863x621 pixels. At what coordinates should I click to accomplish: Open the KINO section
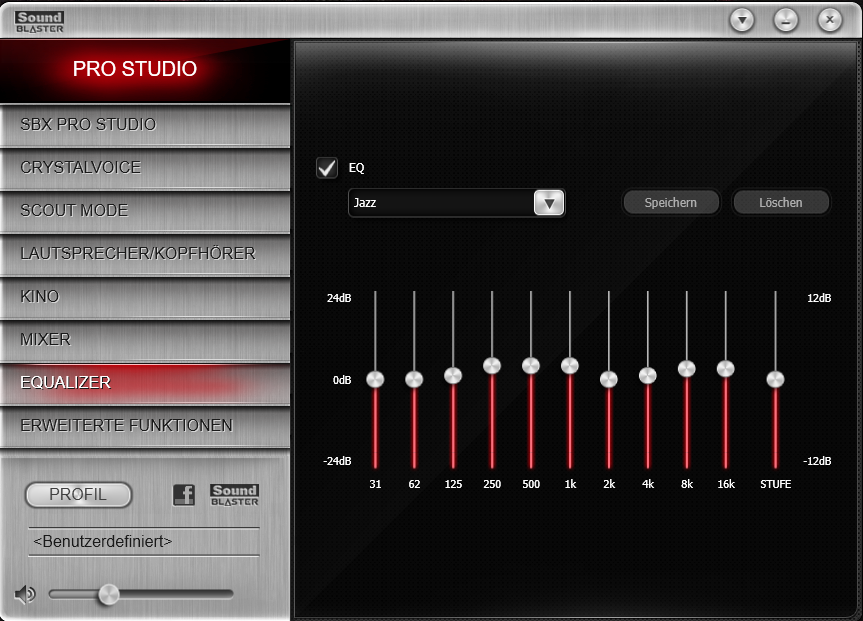[145, 297]
